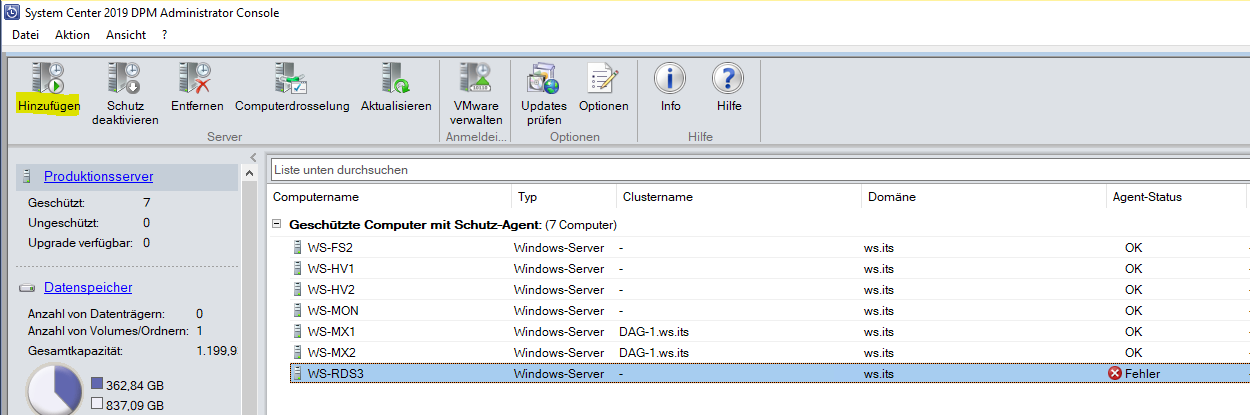This screenshot has width=1250, height=415.
Task: Open the Ansicht menu
Action: pyautogui.click(x=126, y=35)
